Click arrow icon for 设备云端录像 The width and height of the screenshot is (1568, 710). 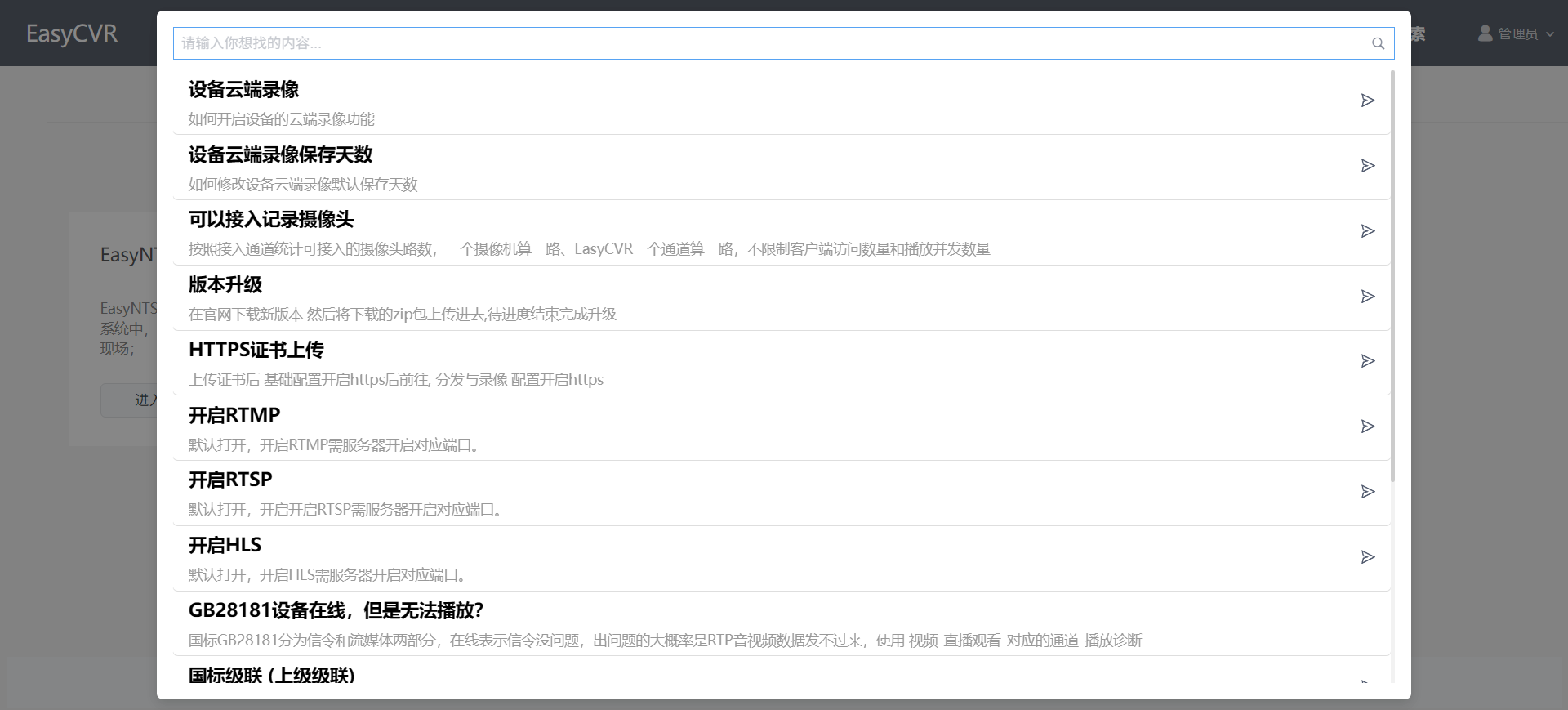1368,100
